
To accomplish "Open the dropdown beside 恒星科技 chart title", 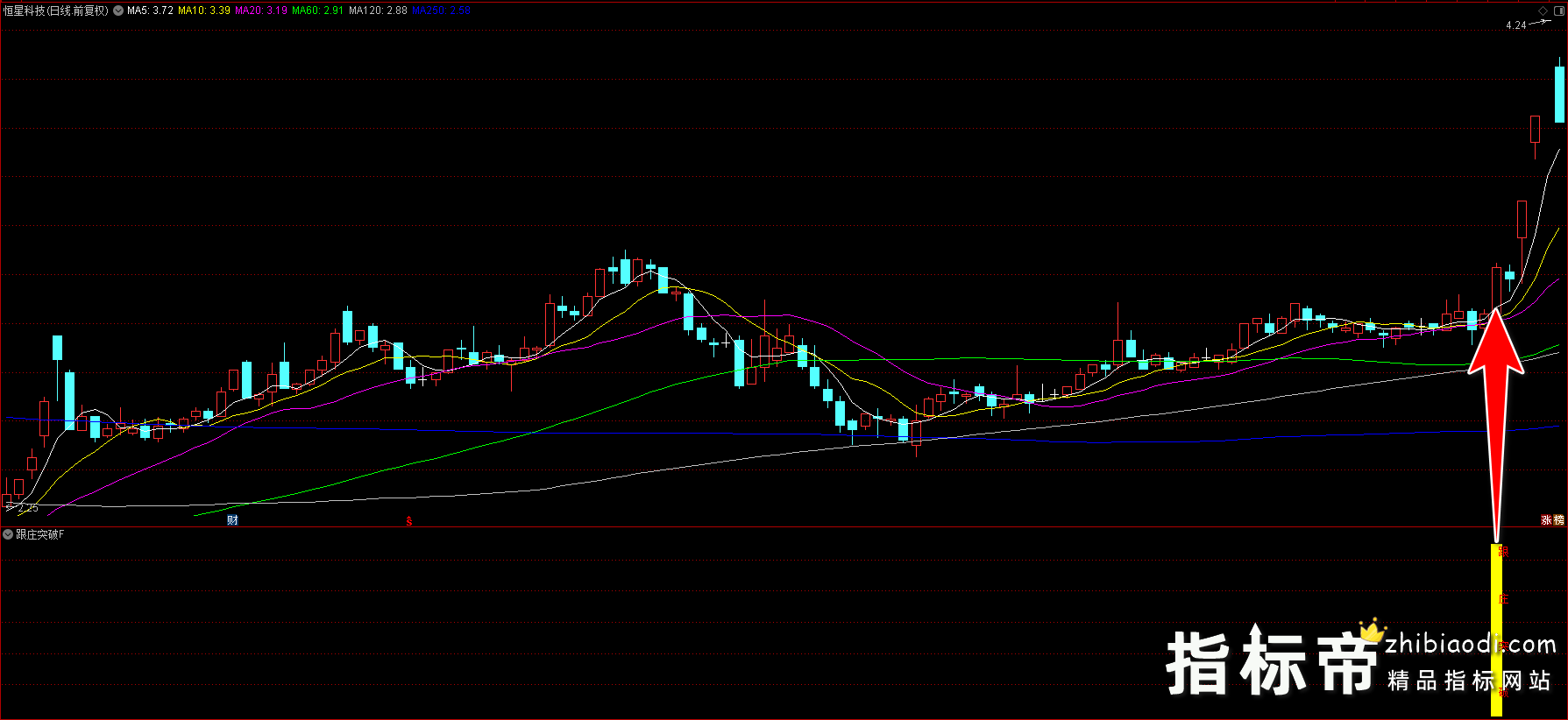I will 118,11.
